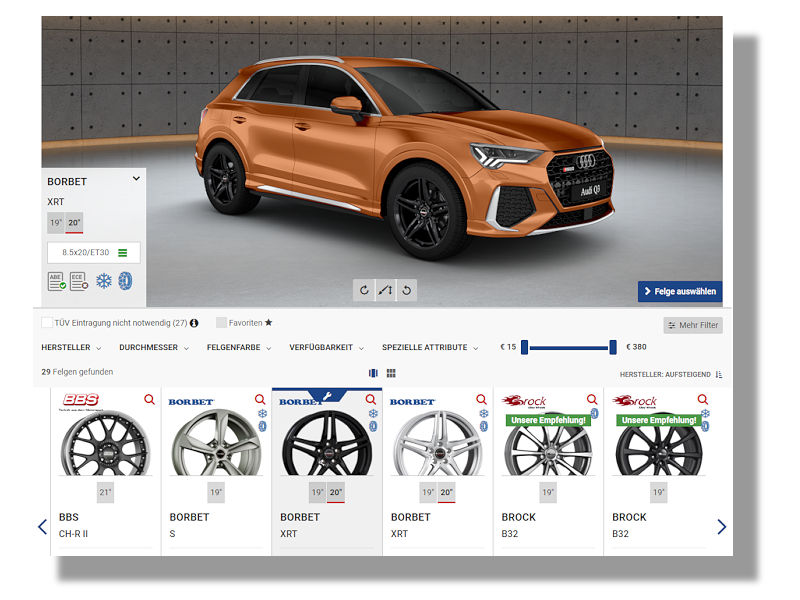
Task: Click the snowflake winter icon in the Borbet panel
Action: point(104,281)
